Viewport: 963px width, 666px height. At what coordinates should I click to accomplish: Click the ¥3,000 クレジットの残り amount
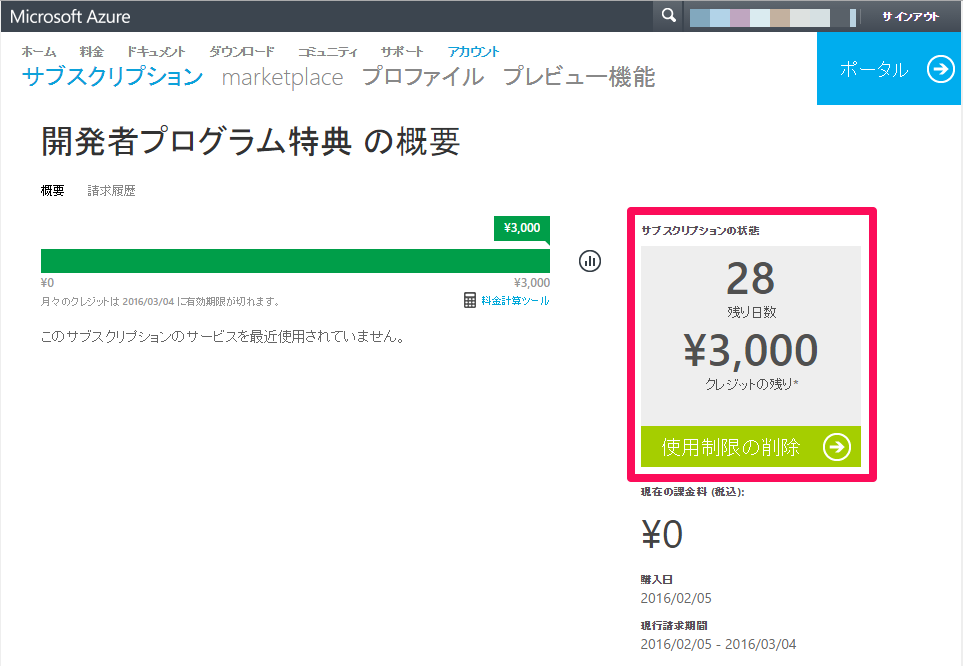pyautogui.click(x=751, y=350)
